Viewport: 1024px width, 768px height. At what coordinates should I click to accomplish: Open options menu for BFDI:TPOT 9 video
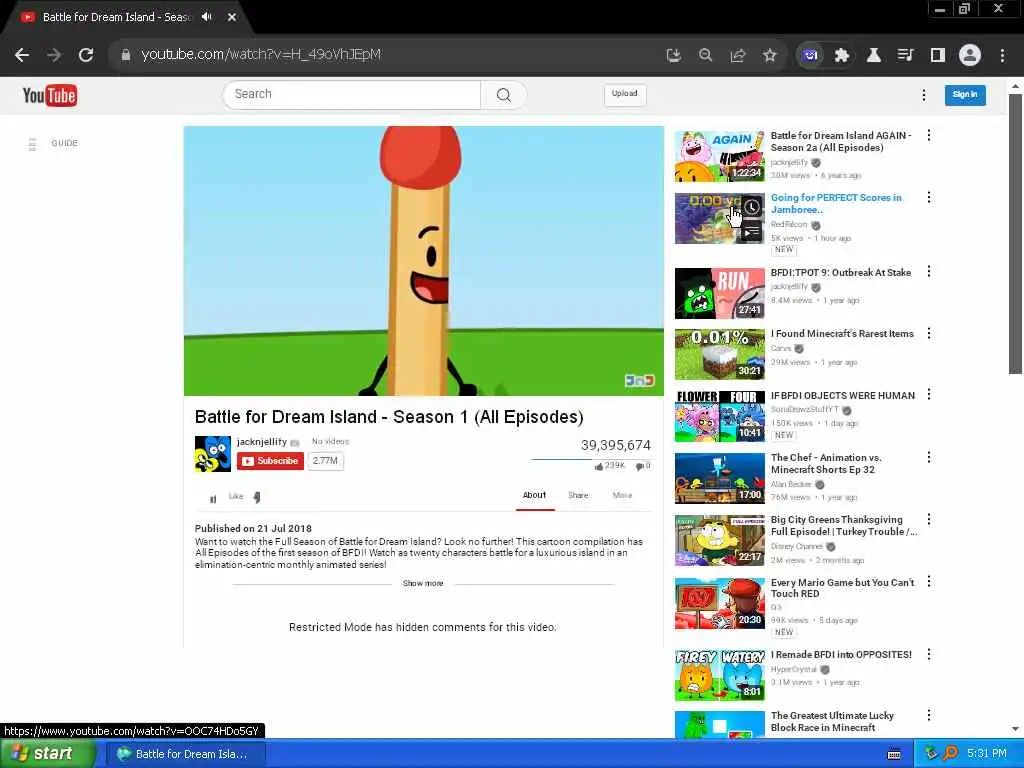tap(929, 272)
